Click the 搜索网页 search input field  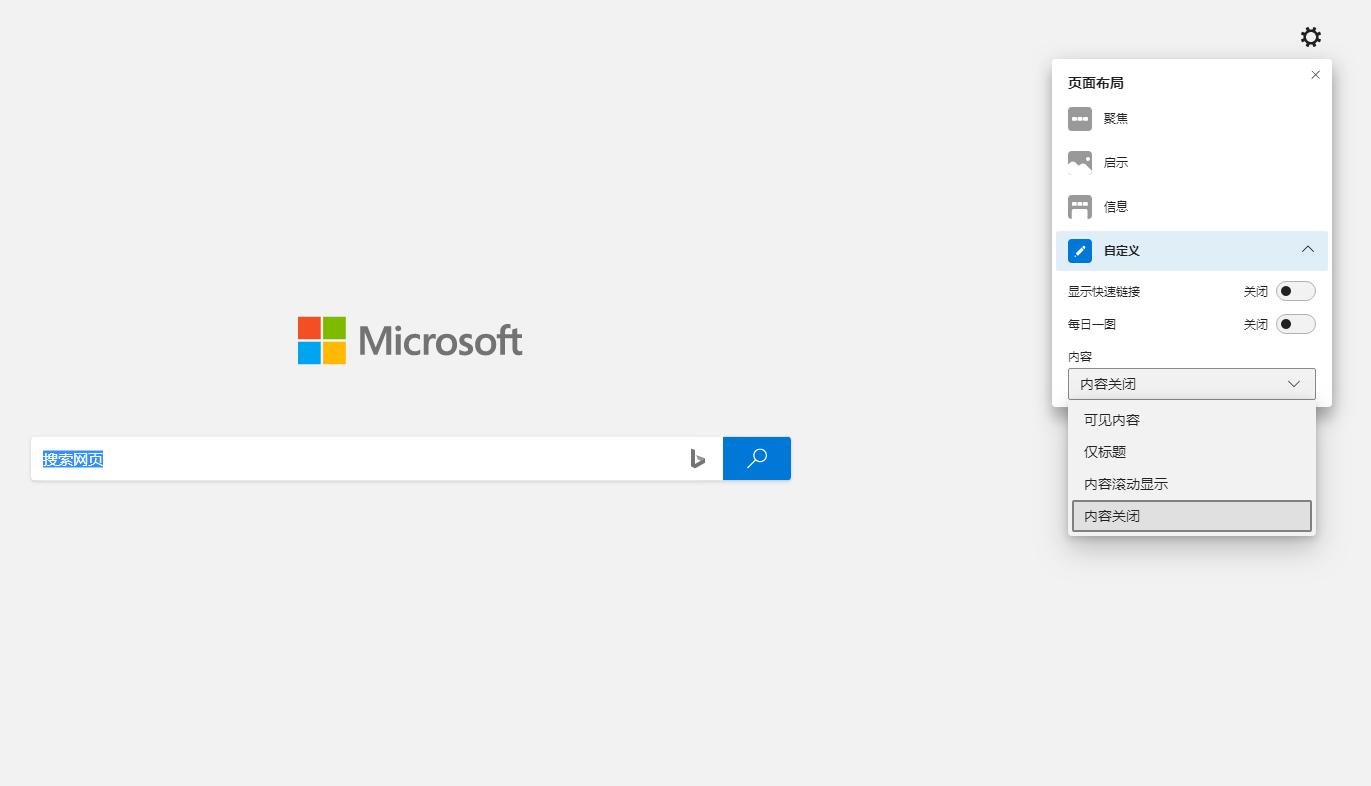pyautogui.click(x=360, y=459)
